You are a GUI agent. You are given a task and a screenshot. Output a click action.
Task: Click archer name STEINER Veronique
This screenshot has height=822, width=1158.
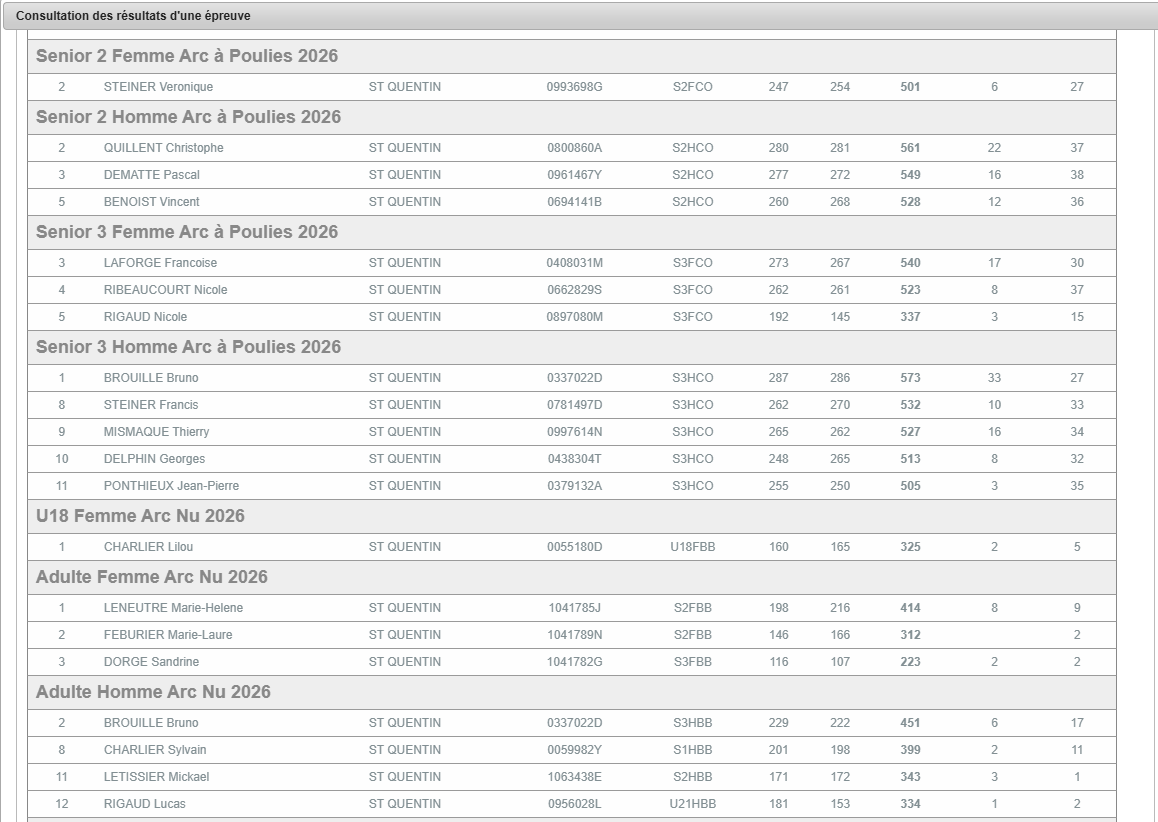pyautogui.click(x=158, y=87)
